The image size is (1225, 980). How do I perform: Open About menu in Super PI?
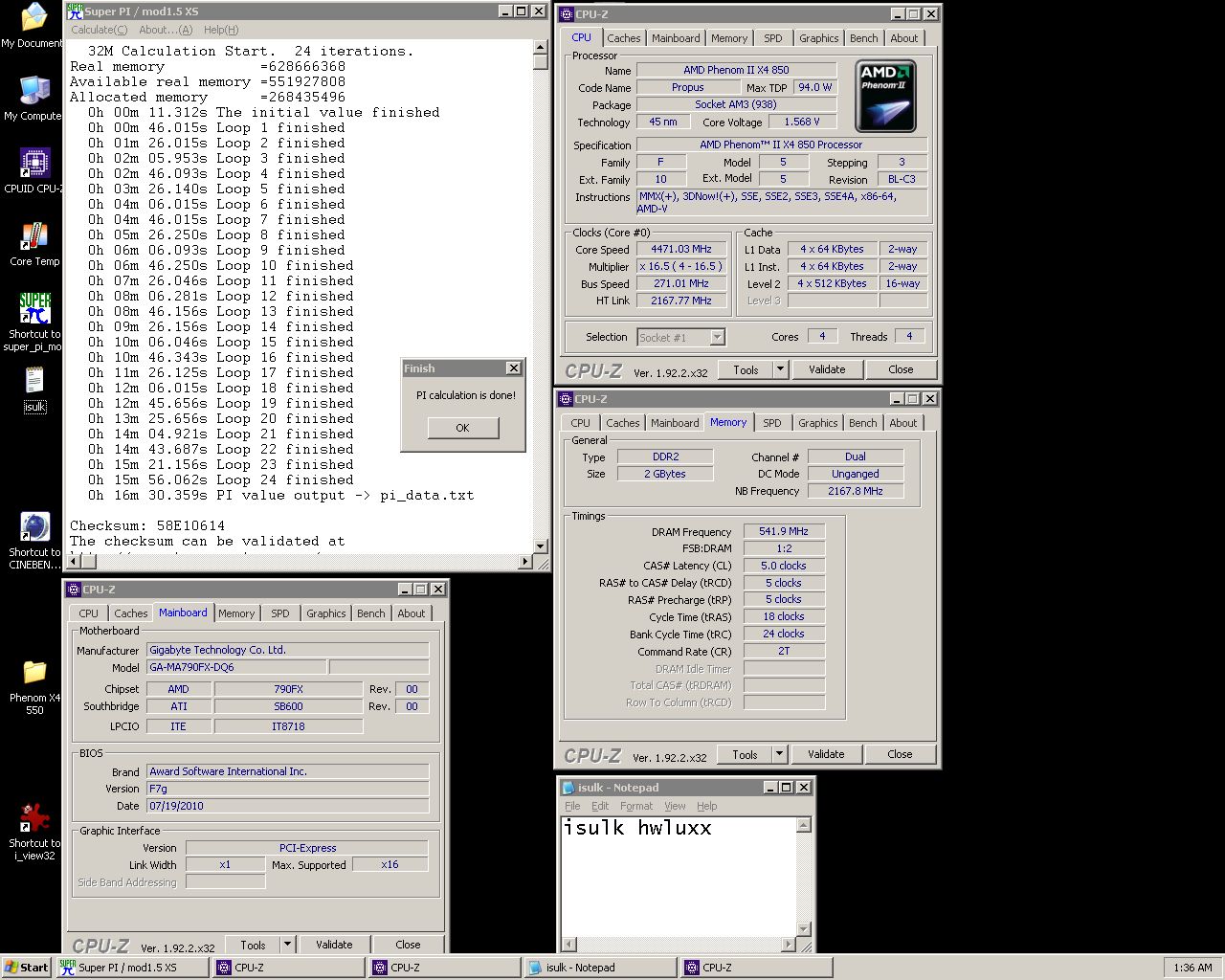point(166,30)
